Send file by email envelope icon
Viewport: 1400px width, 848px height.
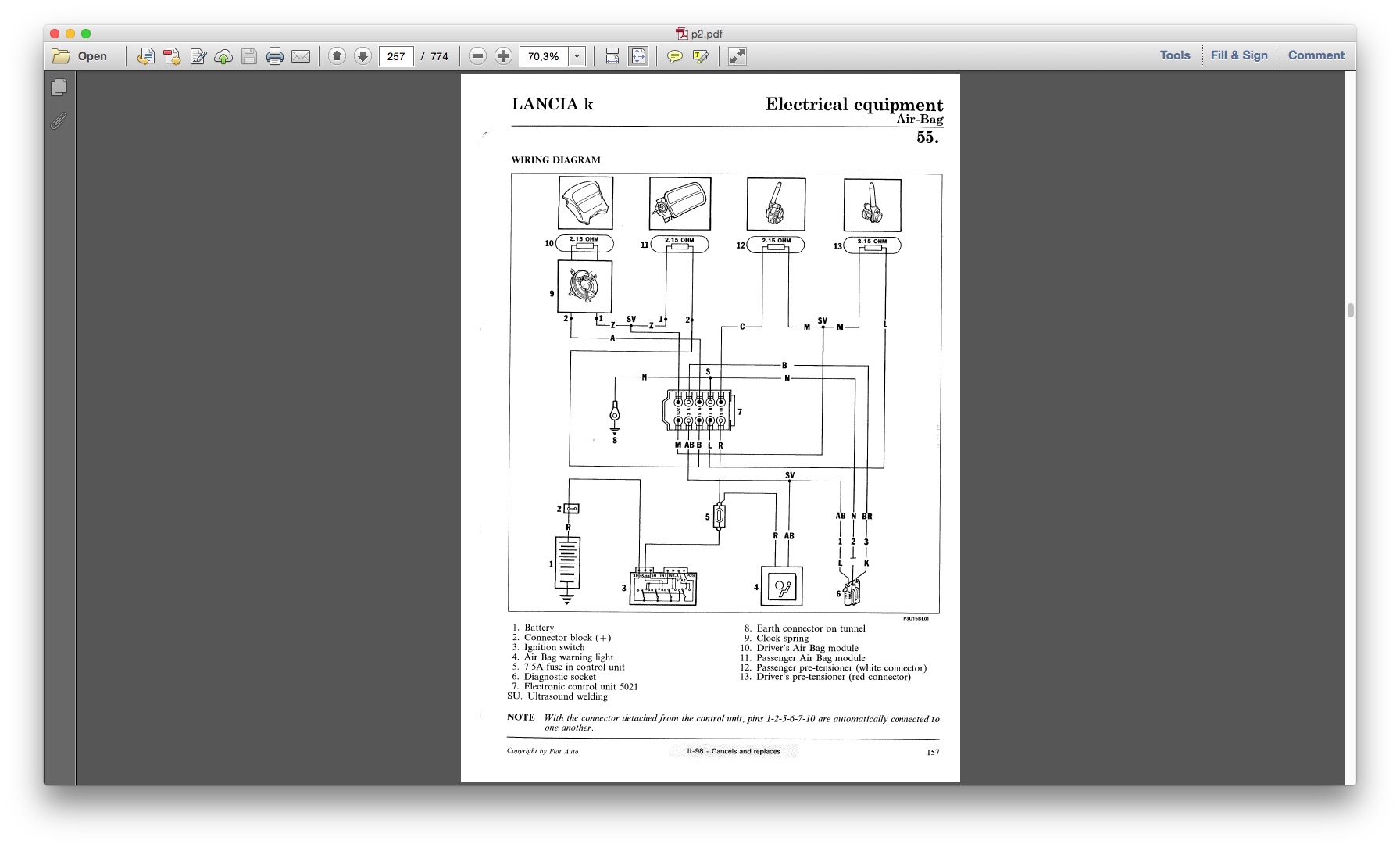tap(301, 56)
